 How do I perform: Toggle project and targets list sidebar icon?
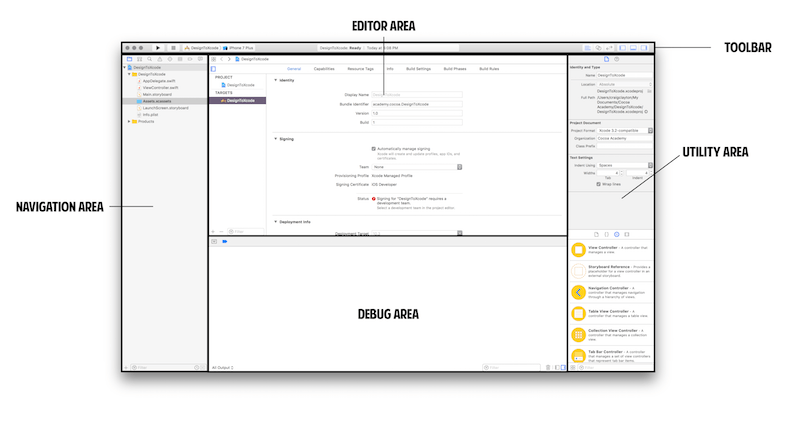click(213, 69)
